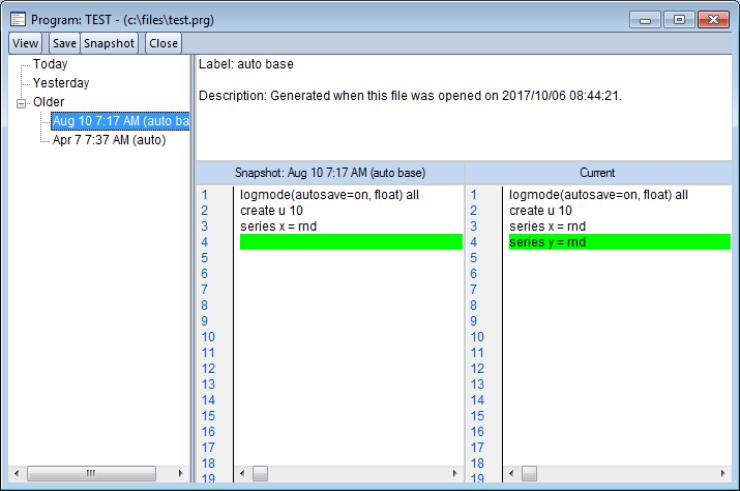Select the Yesterday node in snapshot tree
740x491 pixels.
tap(60, 83)
